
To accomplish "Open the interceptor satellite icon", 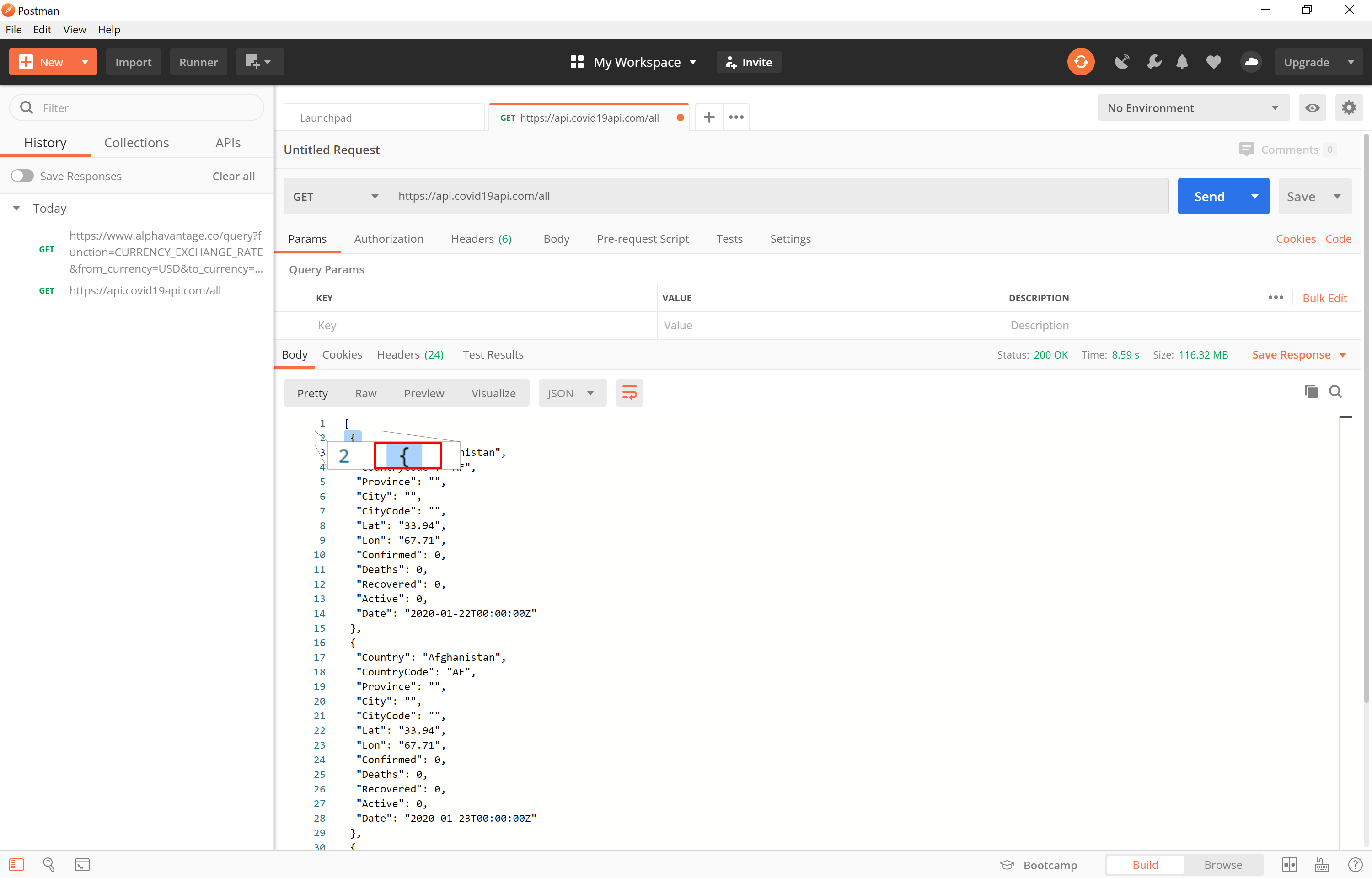I will coord(1121,62).
